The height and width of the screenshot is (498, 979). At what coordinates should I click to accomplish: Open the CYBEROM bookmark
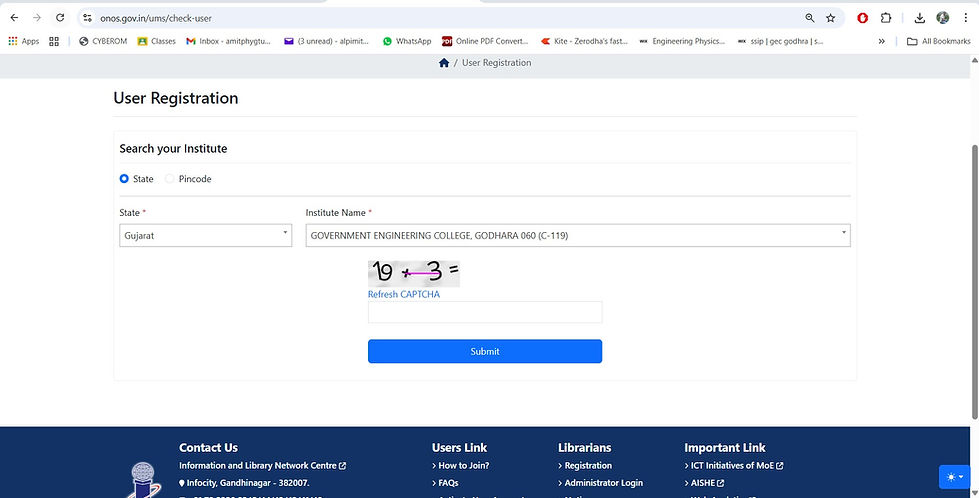tap(103, 41)
